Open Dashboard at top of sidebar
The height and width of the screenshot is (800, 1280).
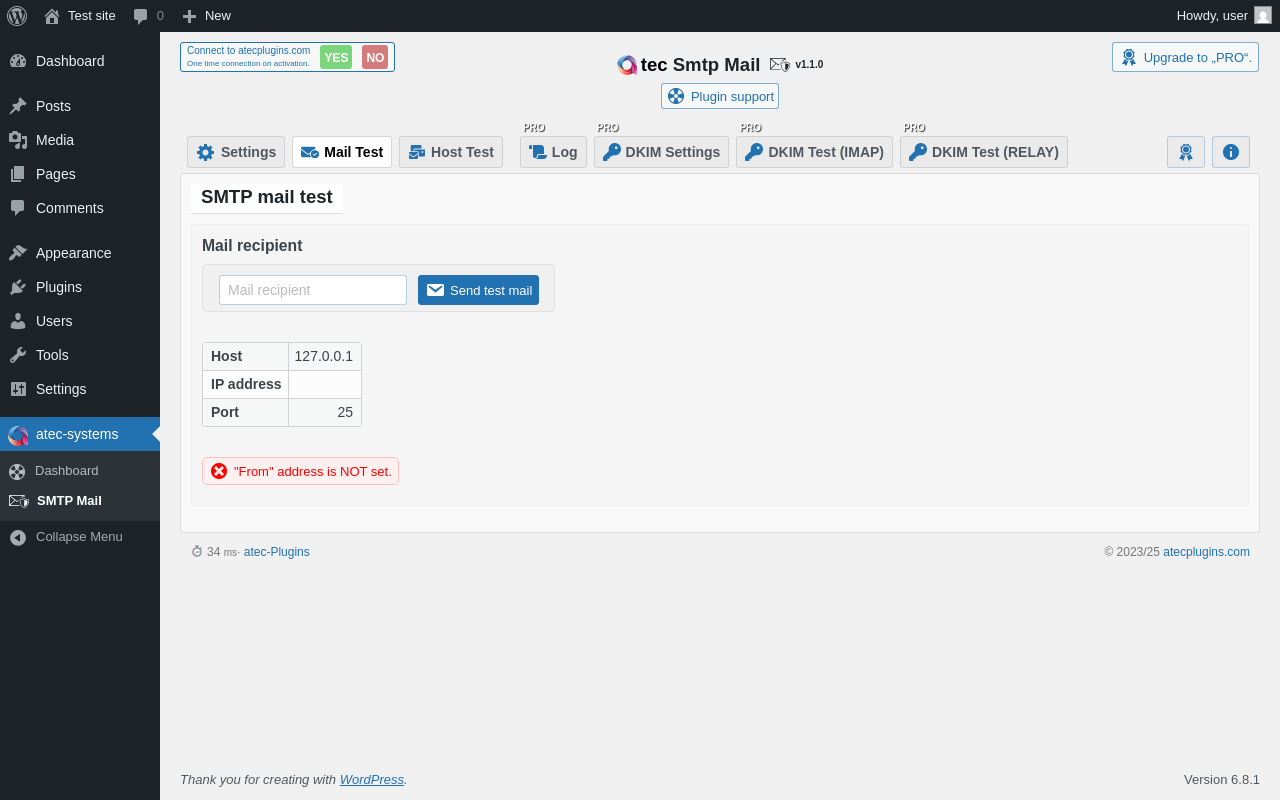[x=80, y=61]
